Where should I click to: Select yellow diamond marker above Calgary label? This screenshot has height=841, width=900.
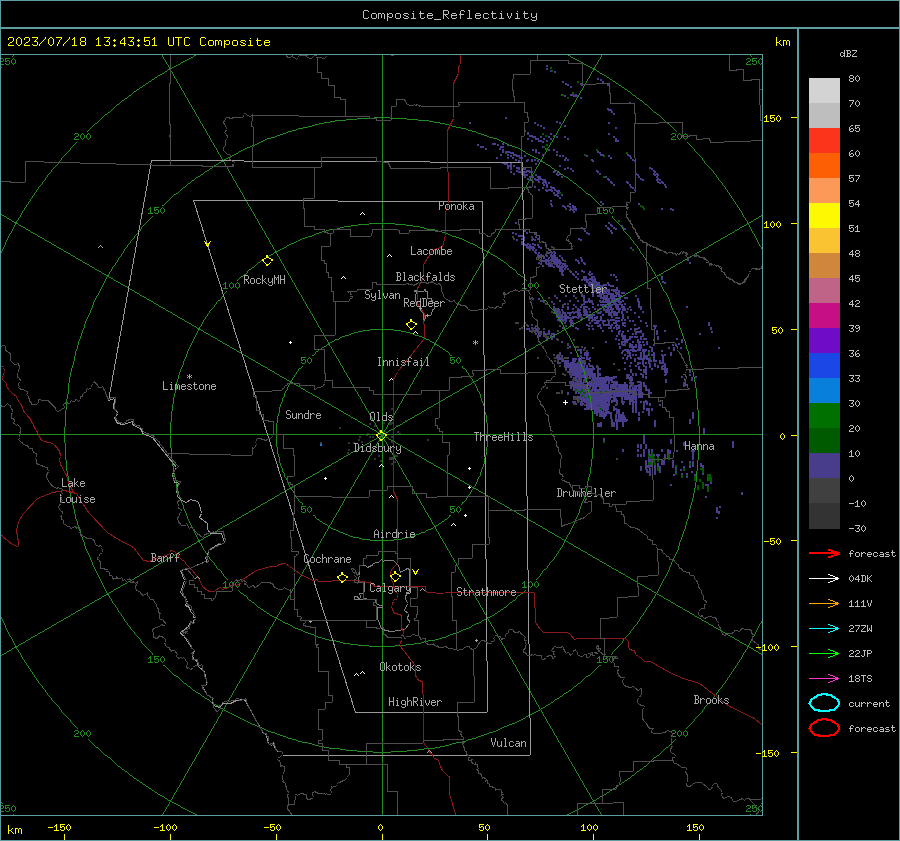coord(395,576)
